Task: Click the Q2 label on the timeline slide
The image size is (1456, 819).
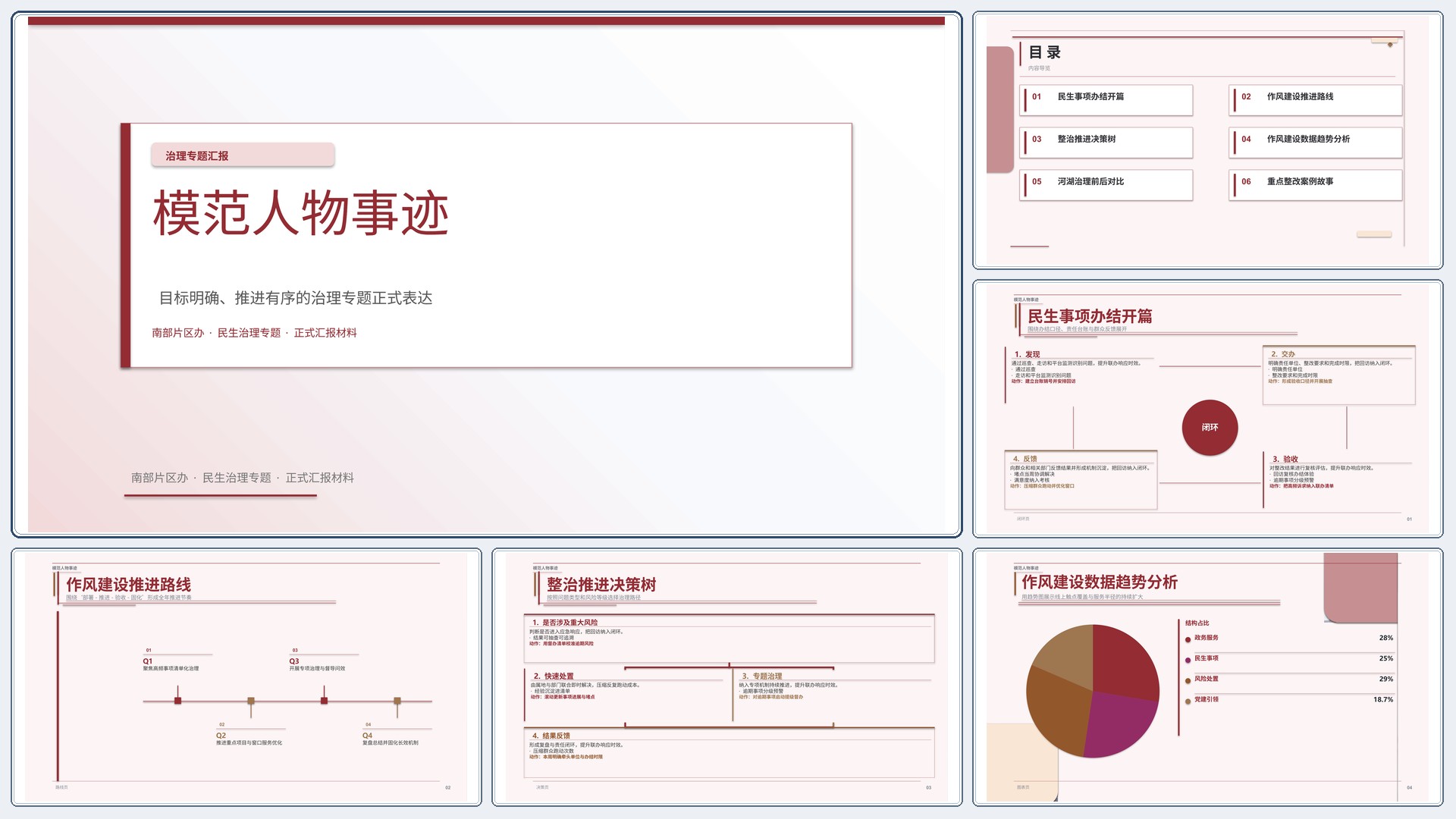Action: tap(221, 736)
